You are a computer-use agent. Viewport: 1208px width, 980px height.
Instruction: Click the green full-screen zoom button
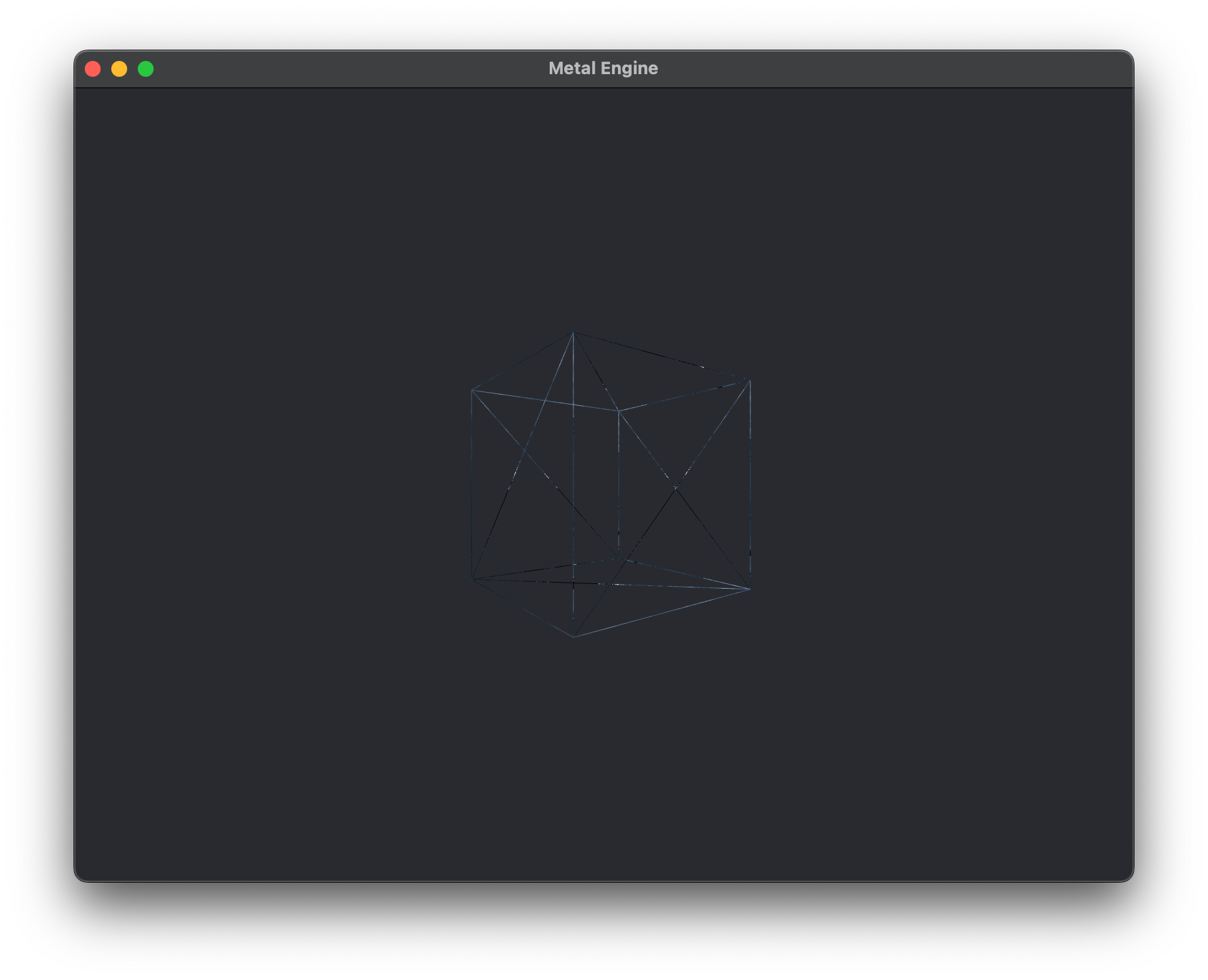click(x=146, y=69)
